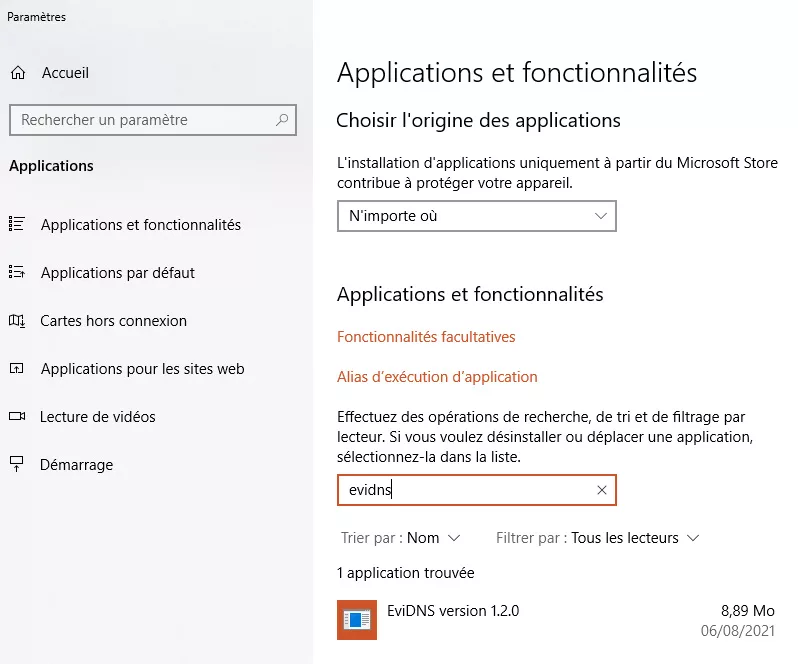
Task: Open the Fonctionnalités facultatives link
Action: (426, 337)
